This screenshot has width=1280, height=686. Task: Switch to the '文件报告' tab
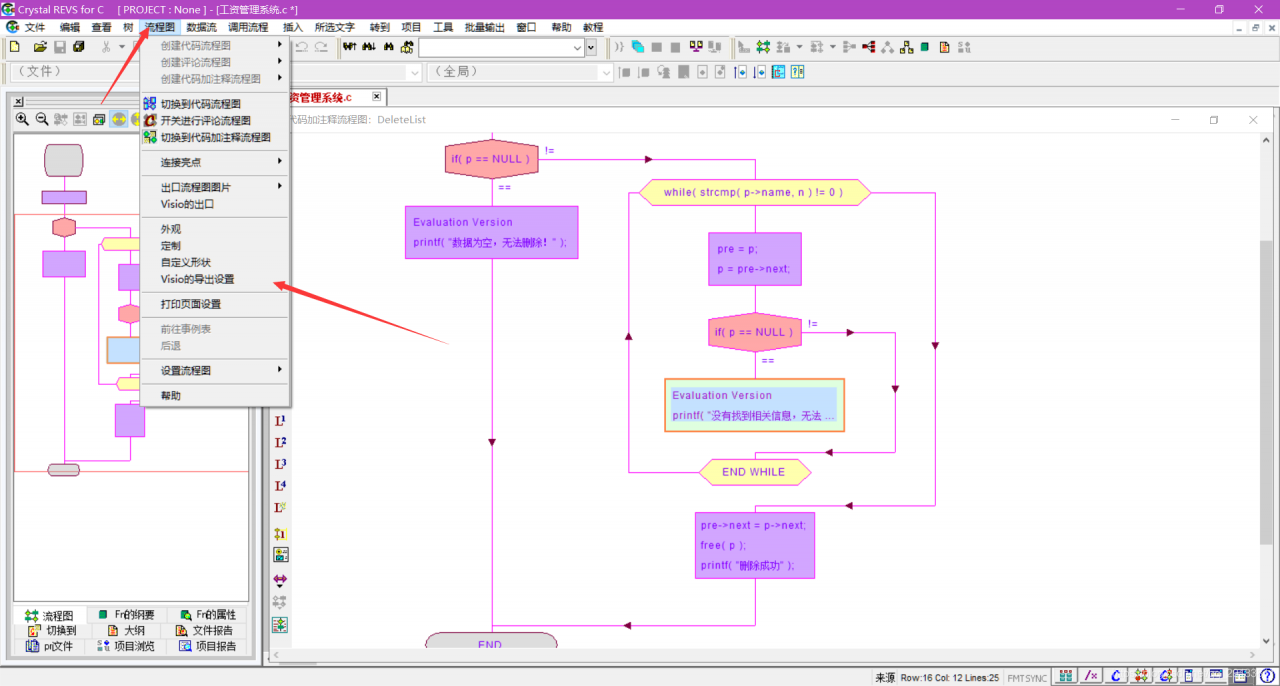pos(204,631)
